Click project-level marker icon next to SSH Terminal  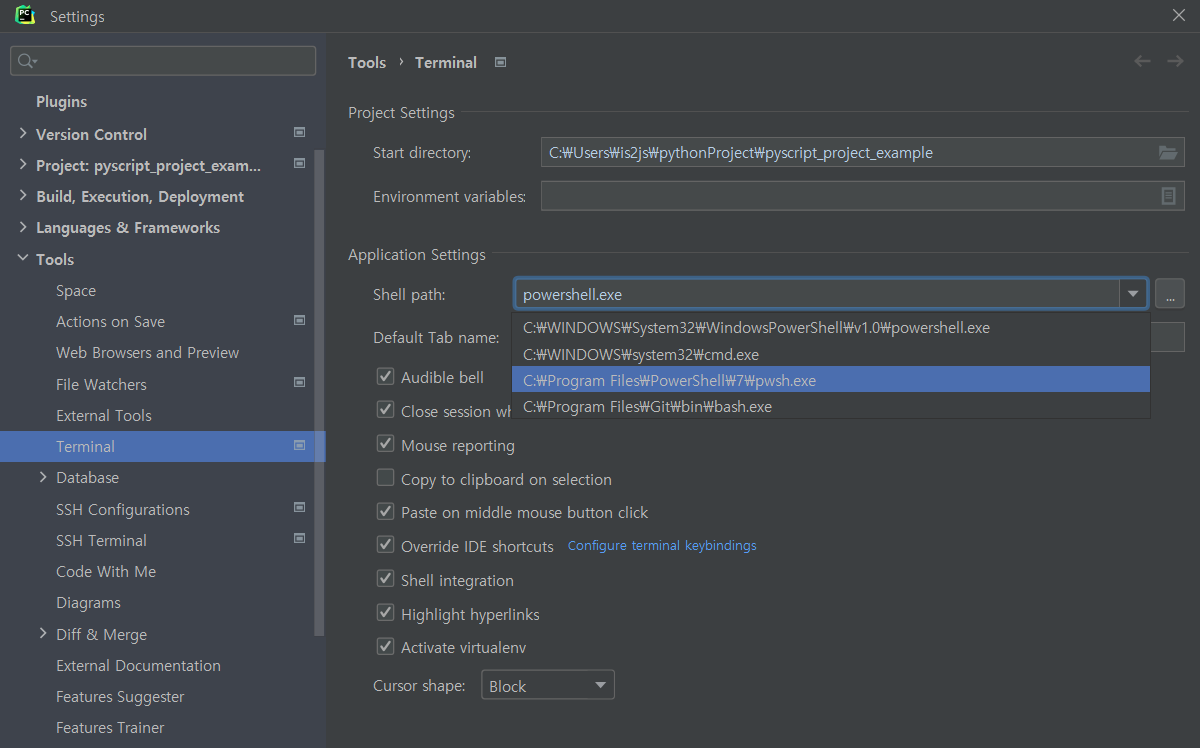click(x=299, y=538)
